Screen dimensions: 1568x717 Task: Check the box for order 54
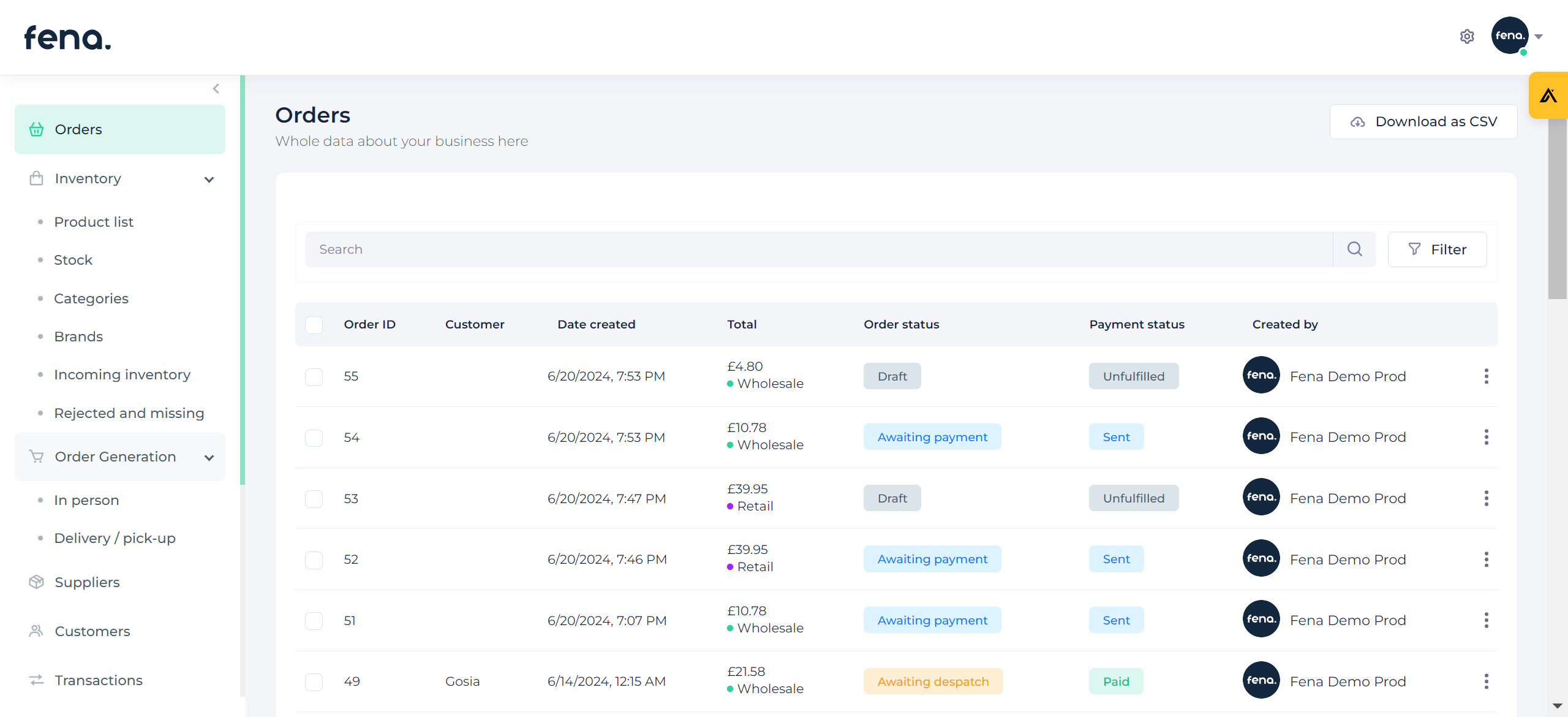tap(314, 438)
